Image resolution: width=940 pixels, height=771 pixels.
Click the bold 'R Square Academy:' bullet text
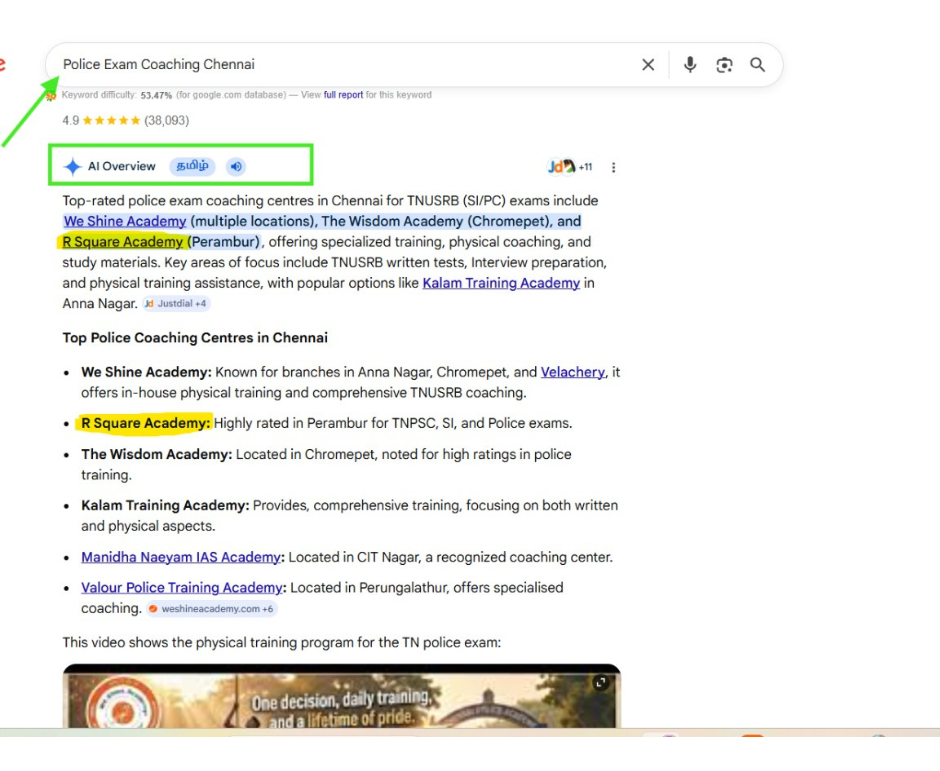146,423
